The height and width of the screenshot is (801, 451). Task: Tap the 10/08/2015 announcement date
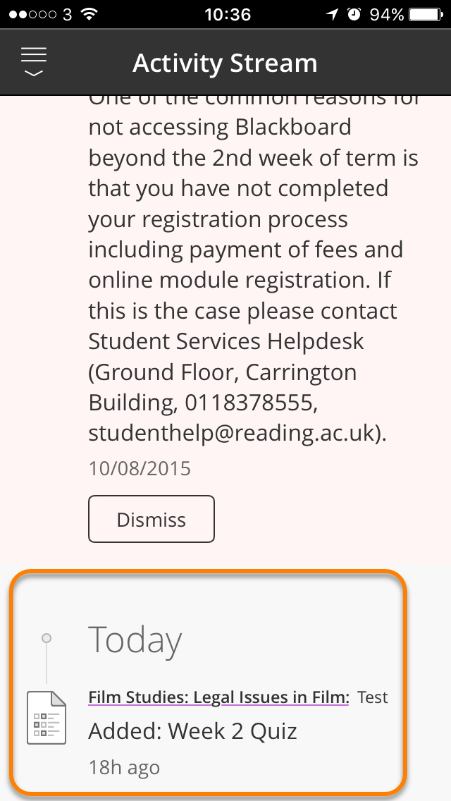point(139,468)
